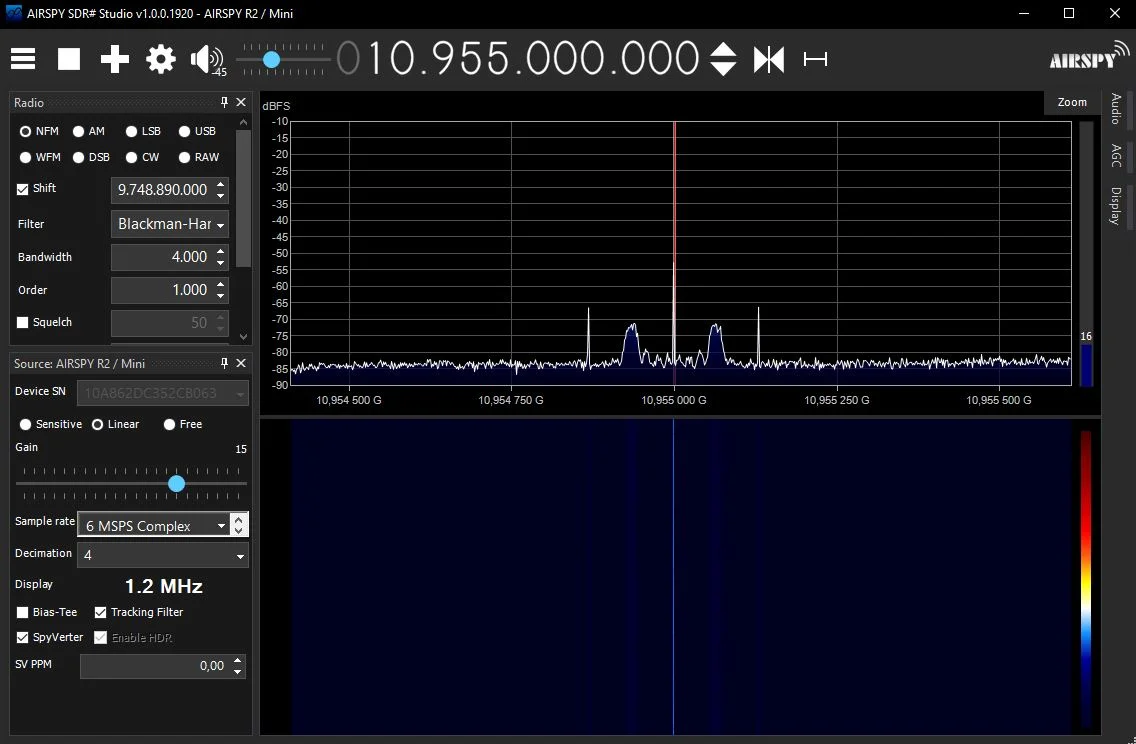Adjust the audio volume slider
Image resolution: width=1136 pixels, height=744 pixels.
[x=271, y=59]
